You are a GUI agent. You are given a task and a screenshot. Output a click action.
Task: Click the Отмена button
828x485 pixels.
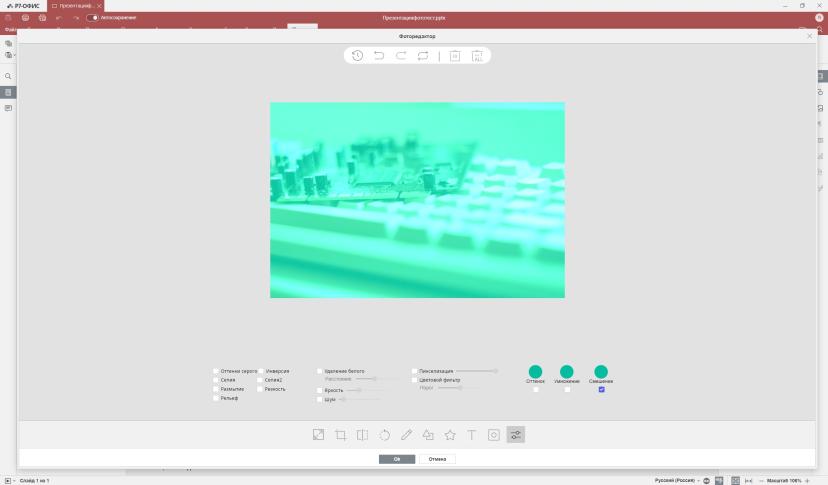point(437,459)
